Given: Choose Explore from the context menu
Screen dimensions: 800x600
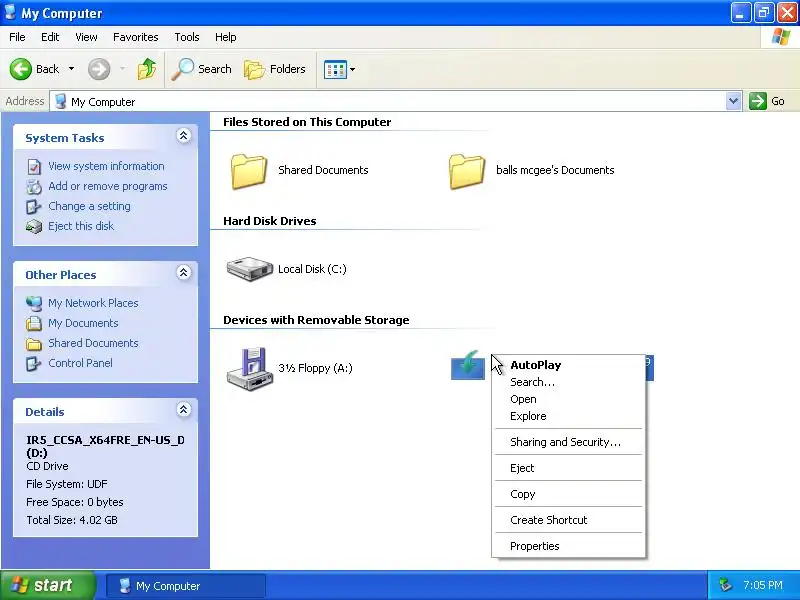Looking at the screenshot, I should click(568, 416).
